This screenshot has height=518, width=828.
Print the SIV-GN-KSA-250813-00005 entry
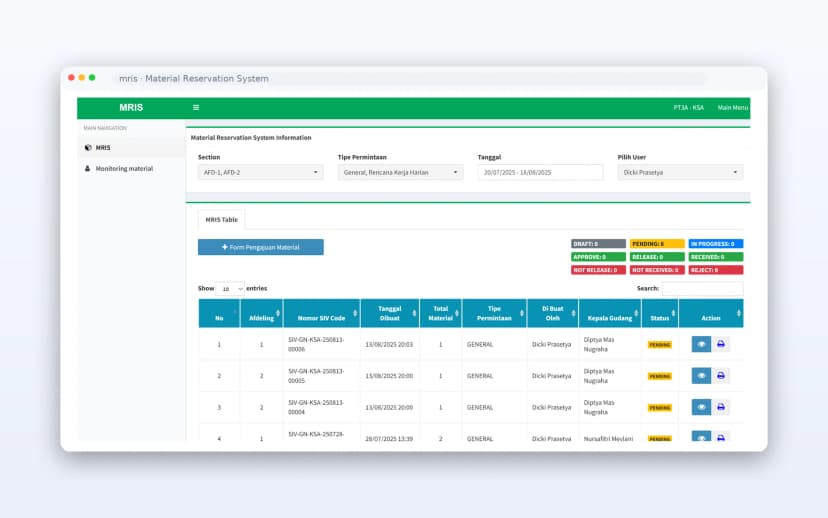(721, 376)
